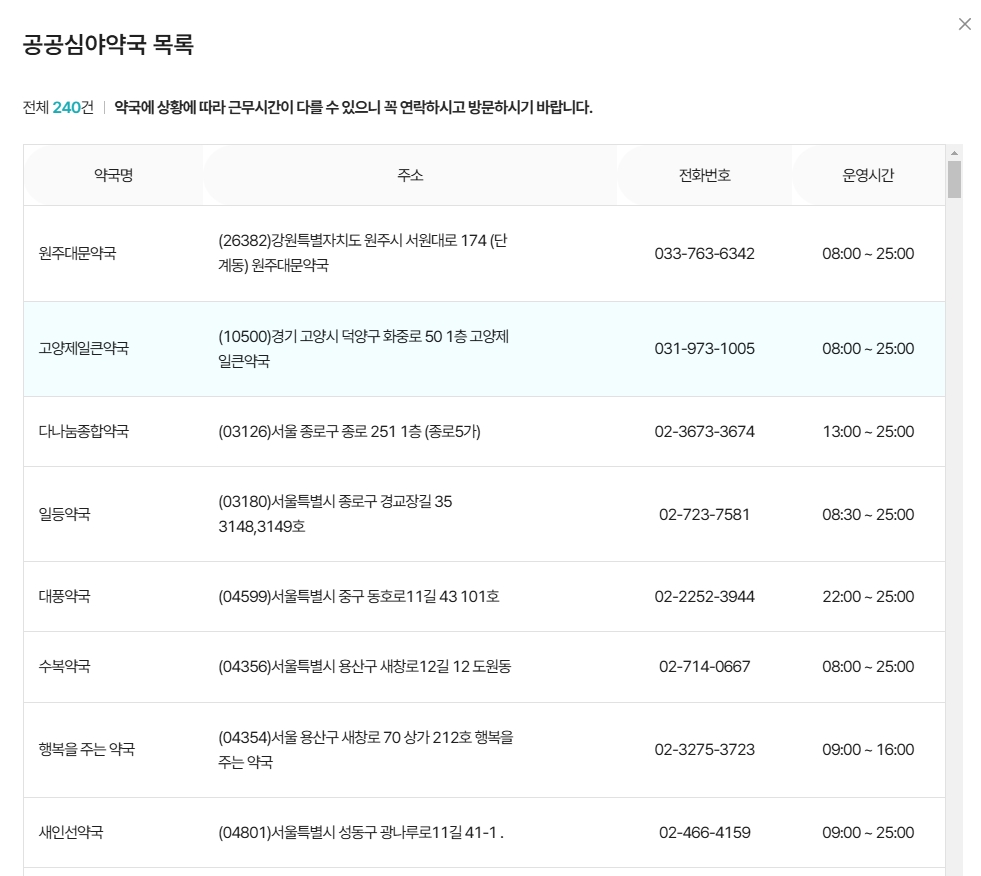Click operating hours 22:00 ~ 25:00

pyautogui.click(x=866, y=596)
